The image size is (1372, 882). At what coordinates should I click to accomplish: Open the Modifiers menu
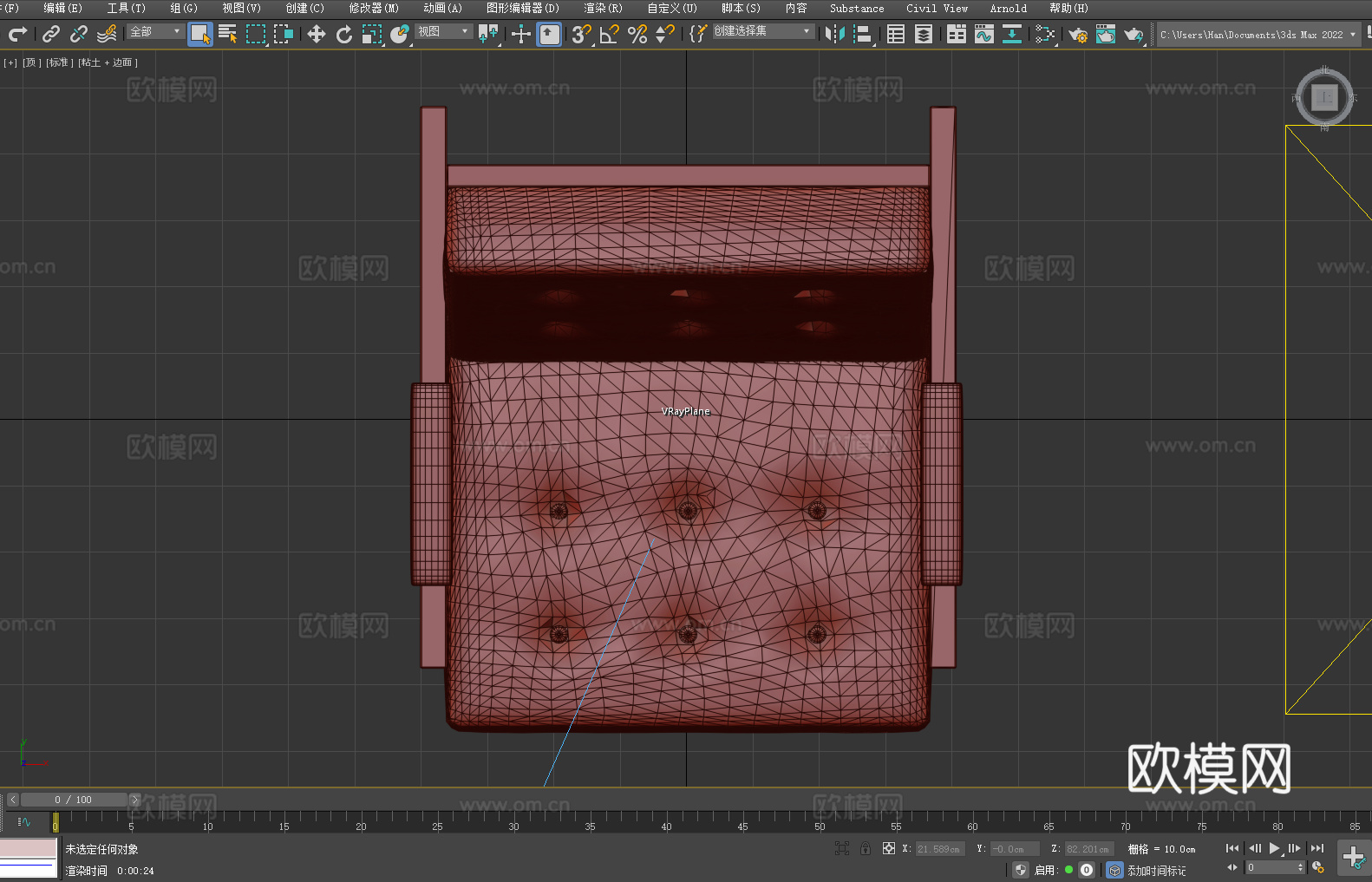click(x=374, y=8)
